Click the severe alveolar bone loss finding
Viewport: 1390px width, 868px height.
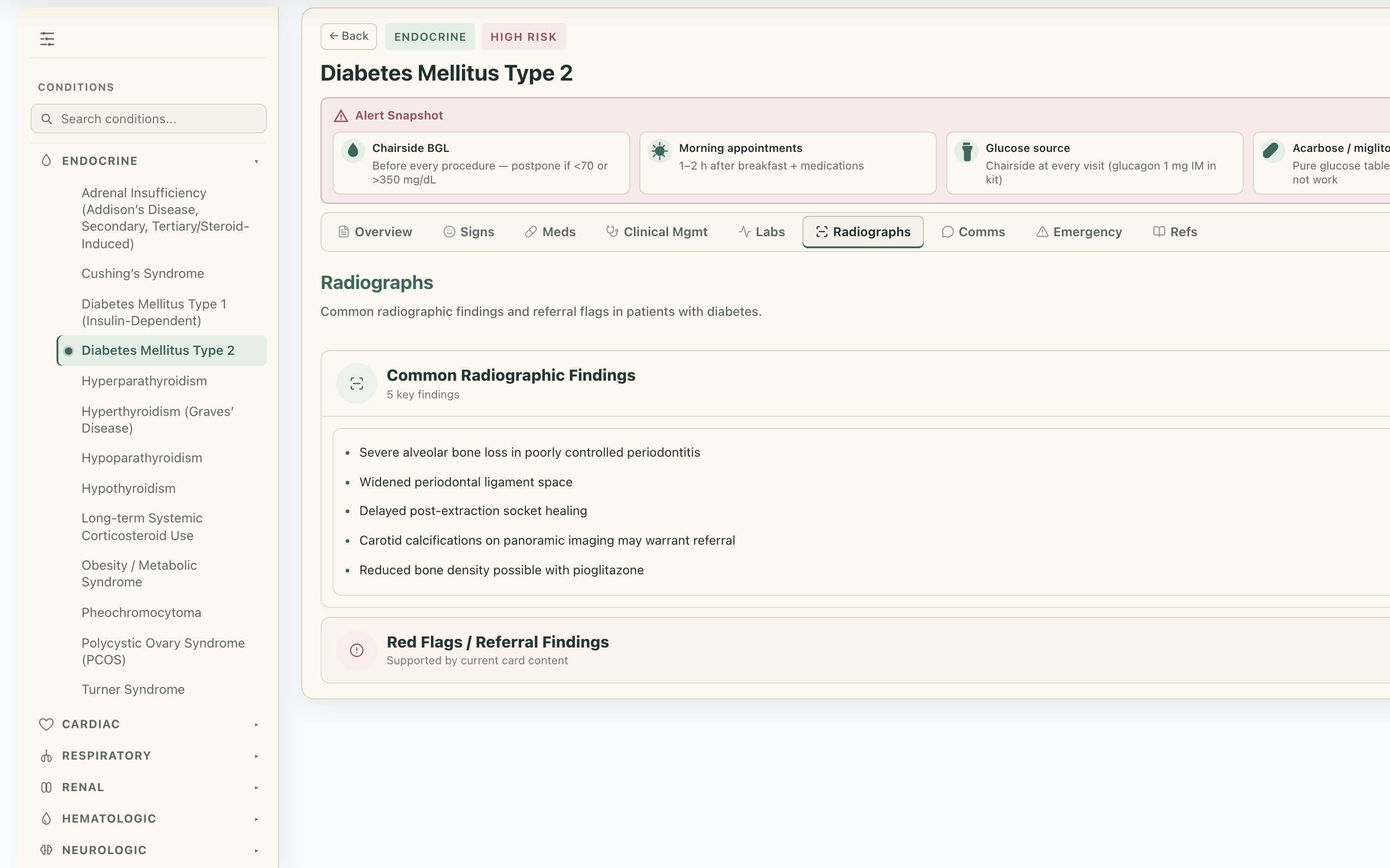(530, 453)
